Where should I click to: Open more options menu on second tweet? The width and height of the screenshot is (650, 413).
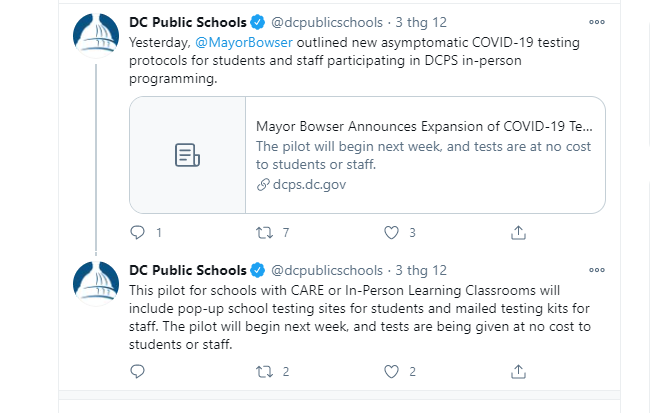[597, 270]
